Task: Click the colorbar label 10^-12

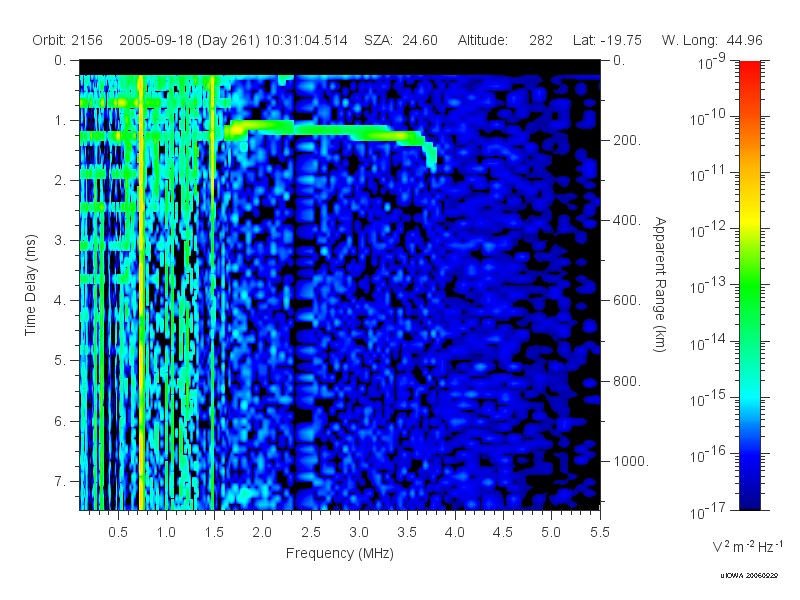Action: click(708, 230)
